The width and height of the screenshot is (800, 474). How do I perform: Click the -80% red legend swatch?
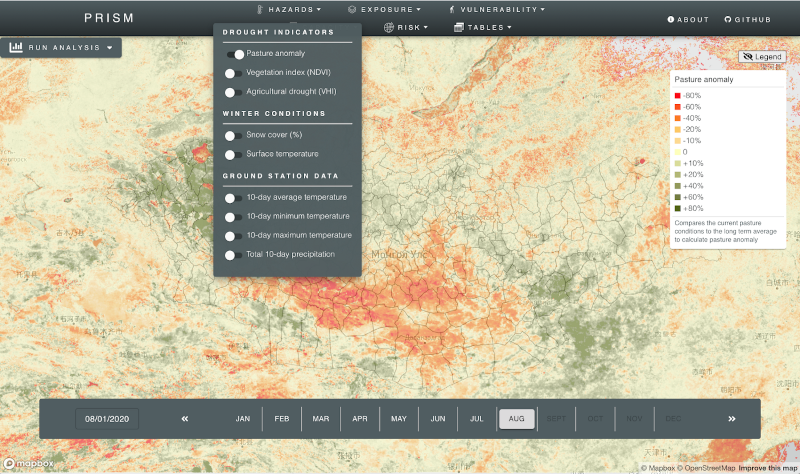click(678, 95)
